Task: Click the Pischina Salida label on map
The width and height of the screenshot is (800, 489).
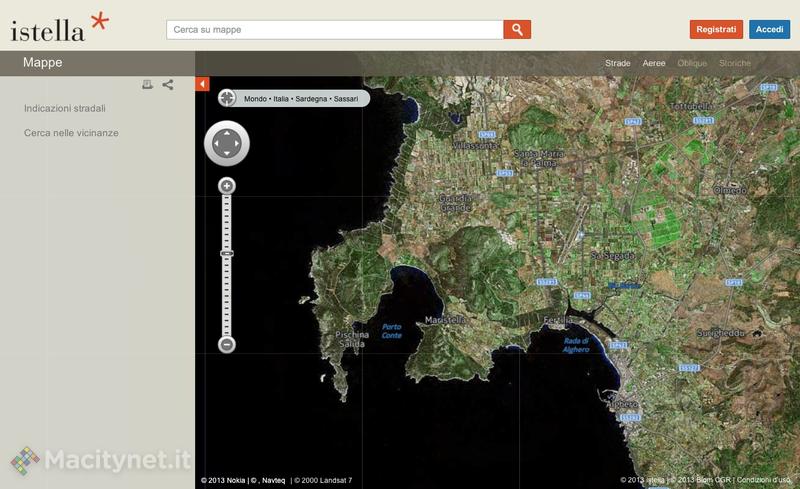Action: coord(352,339)
